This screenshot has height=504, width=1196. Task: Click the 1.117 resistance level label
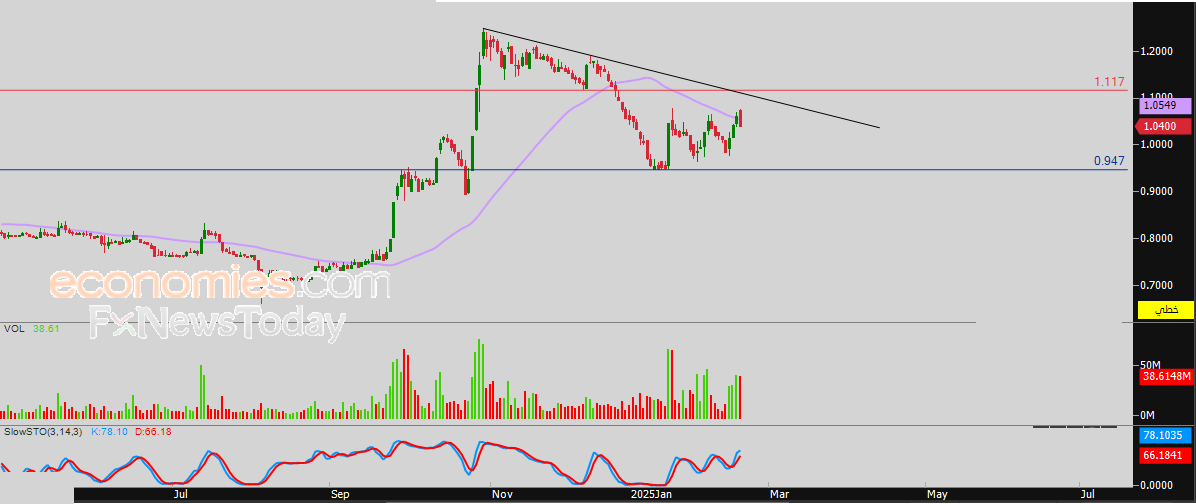click(1109, 82)
